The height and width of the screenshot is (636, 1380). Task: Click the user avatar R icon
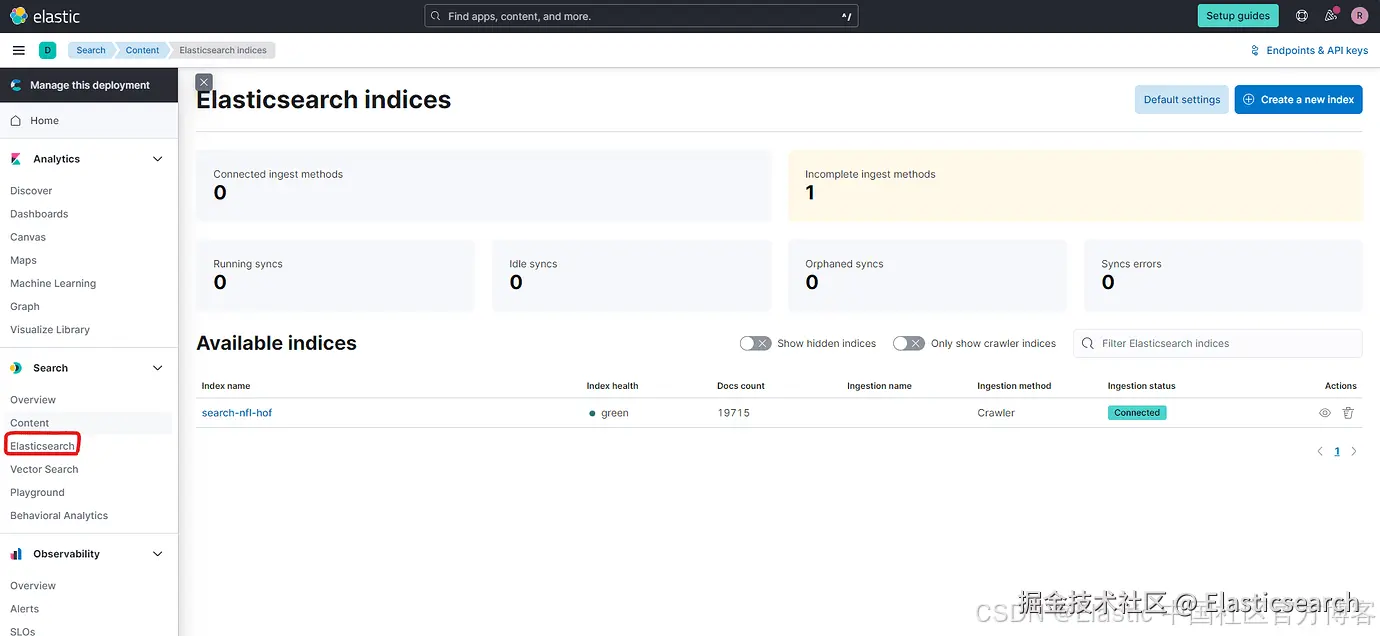1359,16
